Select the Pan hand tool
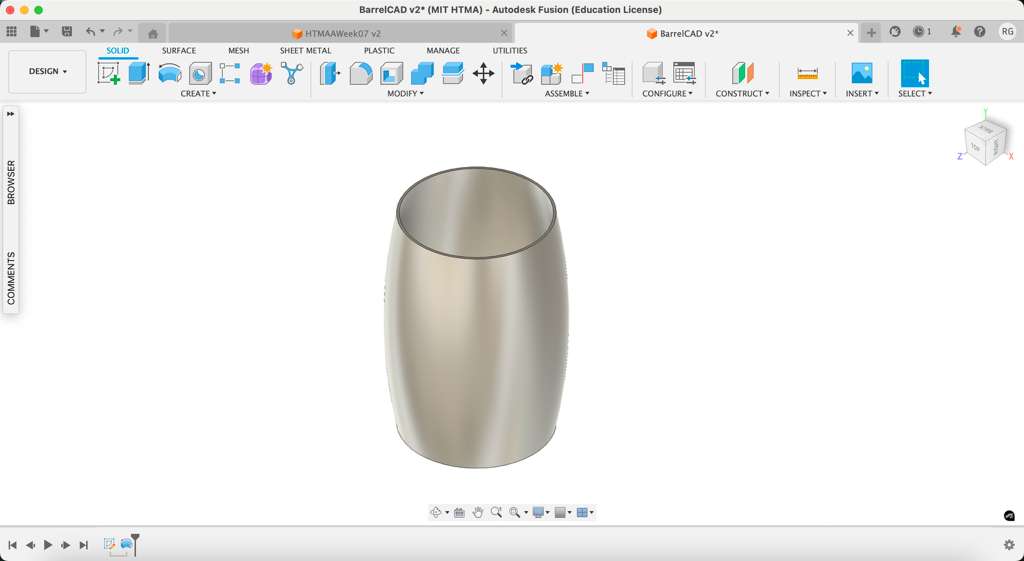The height and width of the screenshot is (561, 1024). tap(478, 512)
